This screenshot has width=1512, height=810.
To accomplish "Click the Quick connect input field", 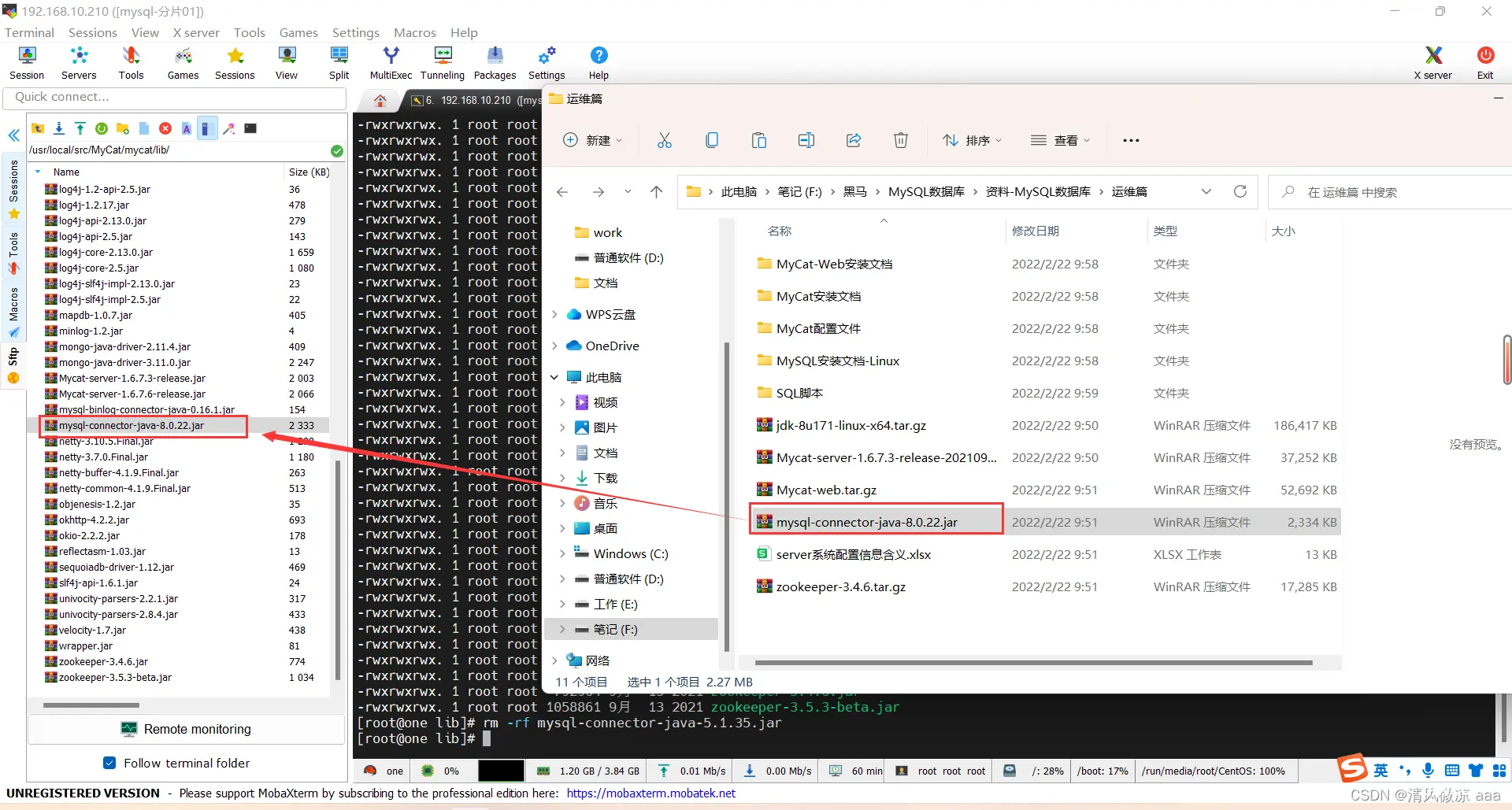I will tap(175, 98).
